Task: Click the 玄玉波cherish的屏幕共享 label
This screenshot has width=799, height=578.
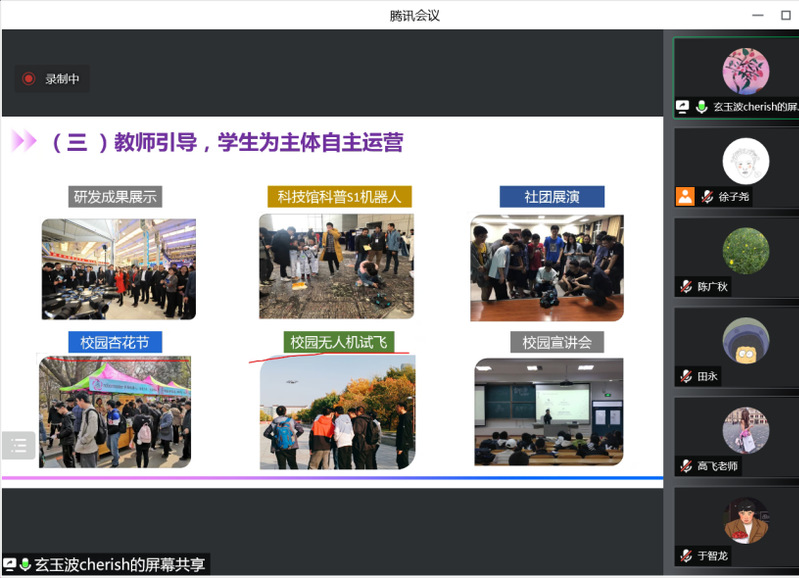Action: 119,565
